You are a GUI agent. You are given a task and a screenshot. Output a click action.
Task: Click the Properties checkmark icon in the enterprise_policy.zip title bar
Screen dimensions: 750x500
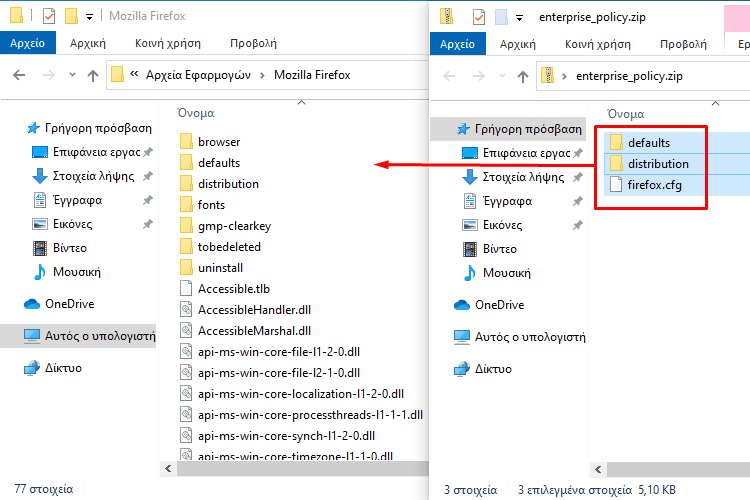click(x=478, y=17)
